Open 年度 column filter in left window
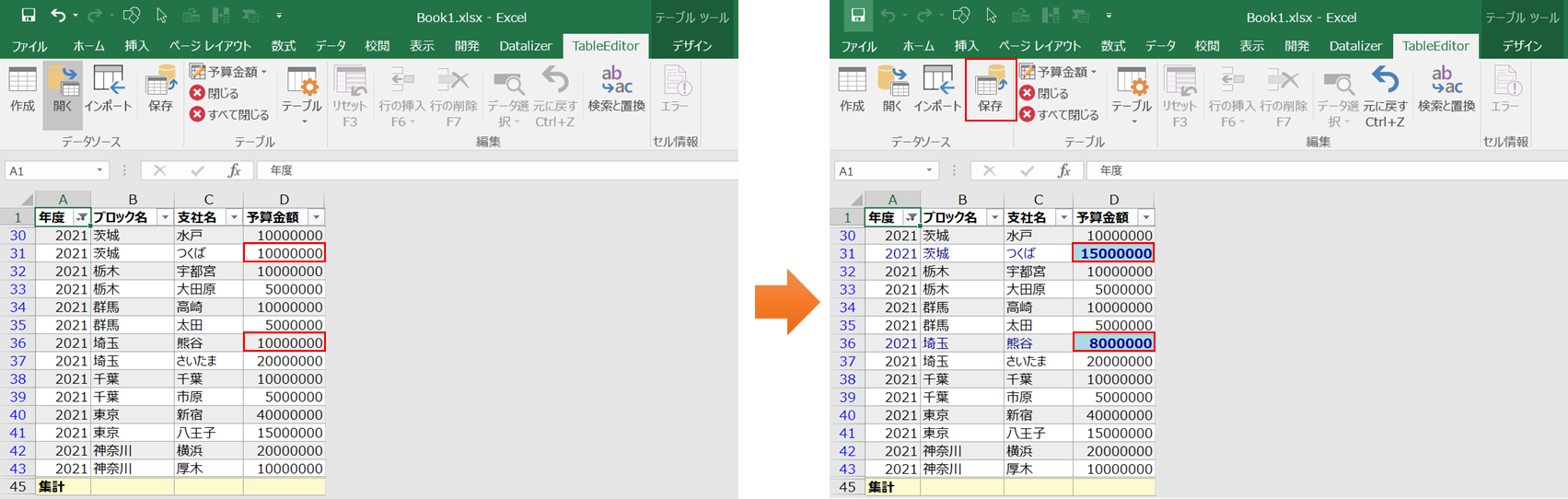The height and width of the screenshot is (499, 1568). point(82,217)
